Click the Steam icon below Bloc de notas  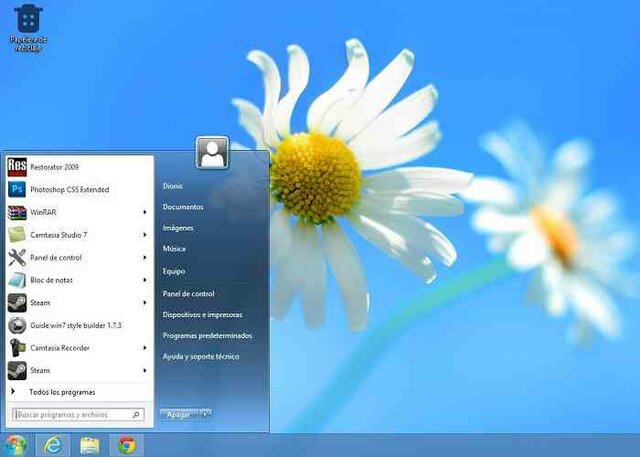tap(17, 303)
